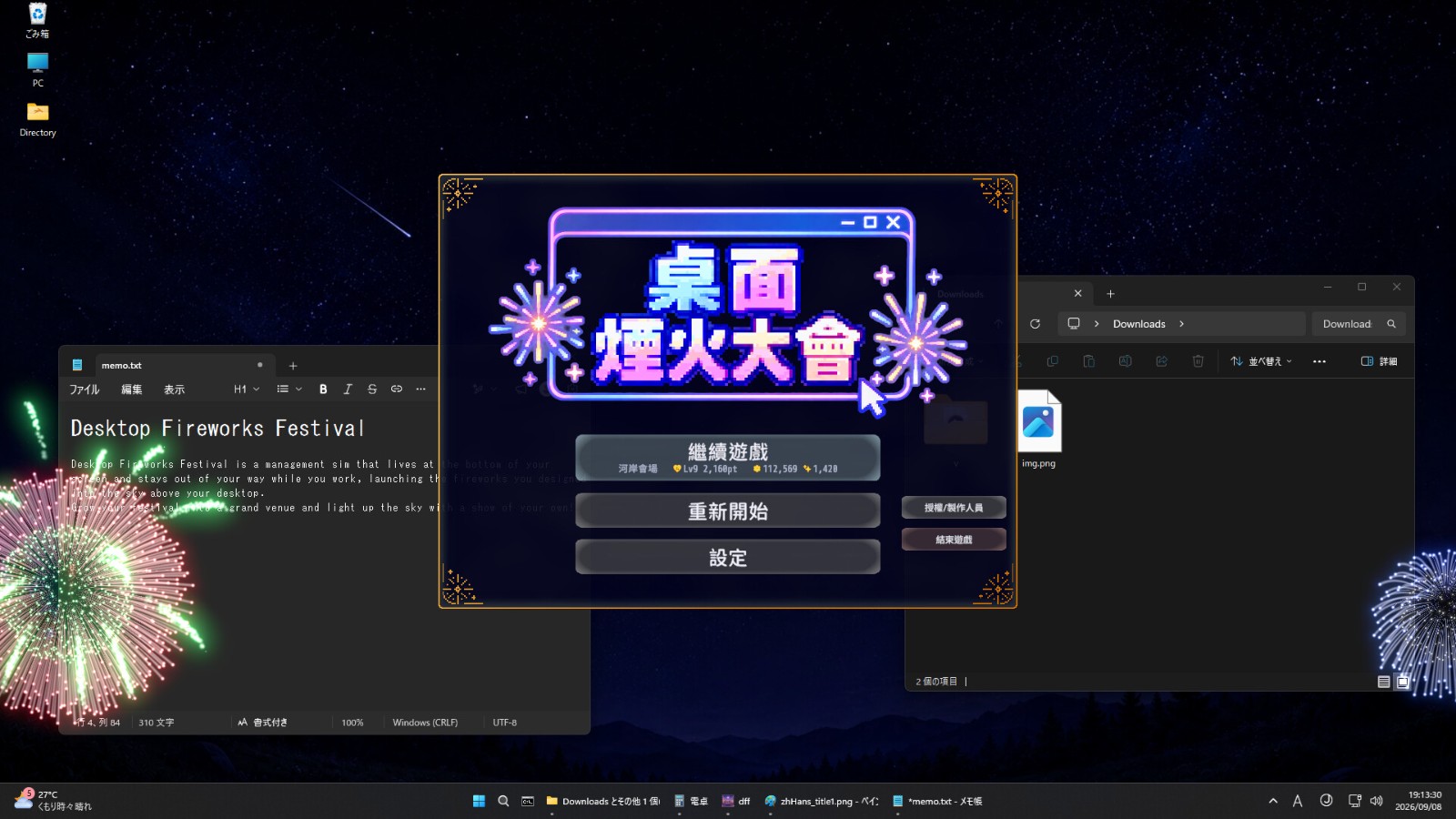
Task: Select the img.png file in Explorer
Action: click(x=1039, y=430)
